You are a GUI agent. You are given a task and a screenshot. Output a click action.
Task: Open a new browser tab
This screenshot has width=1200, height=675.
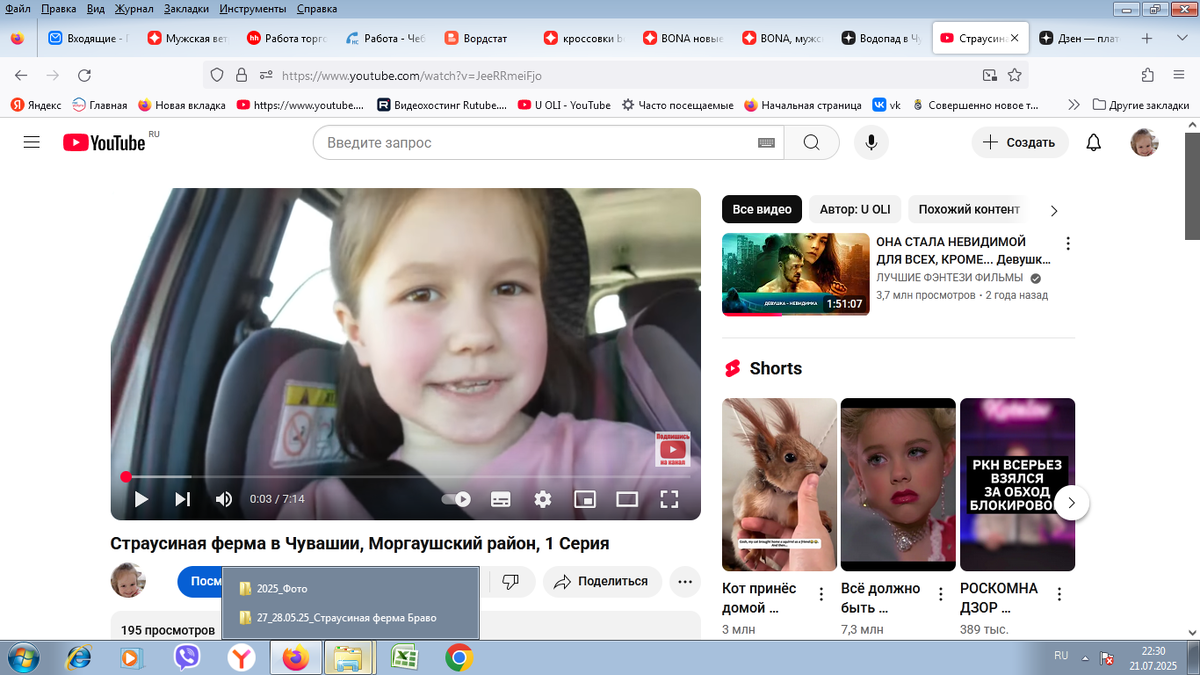(1147, 39)
